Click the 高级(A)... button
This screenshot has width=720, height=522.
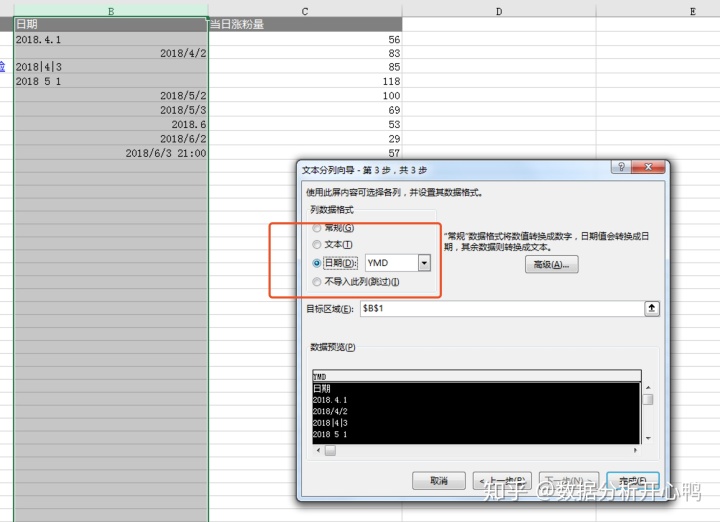[x=551, y=264]
